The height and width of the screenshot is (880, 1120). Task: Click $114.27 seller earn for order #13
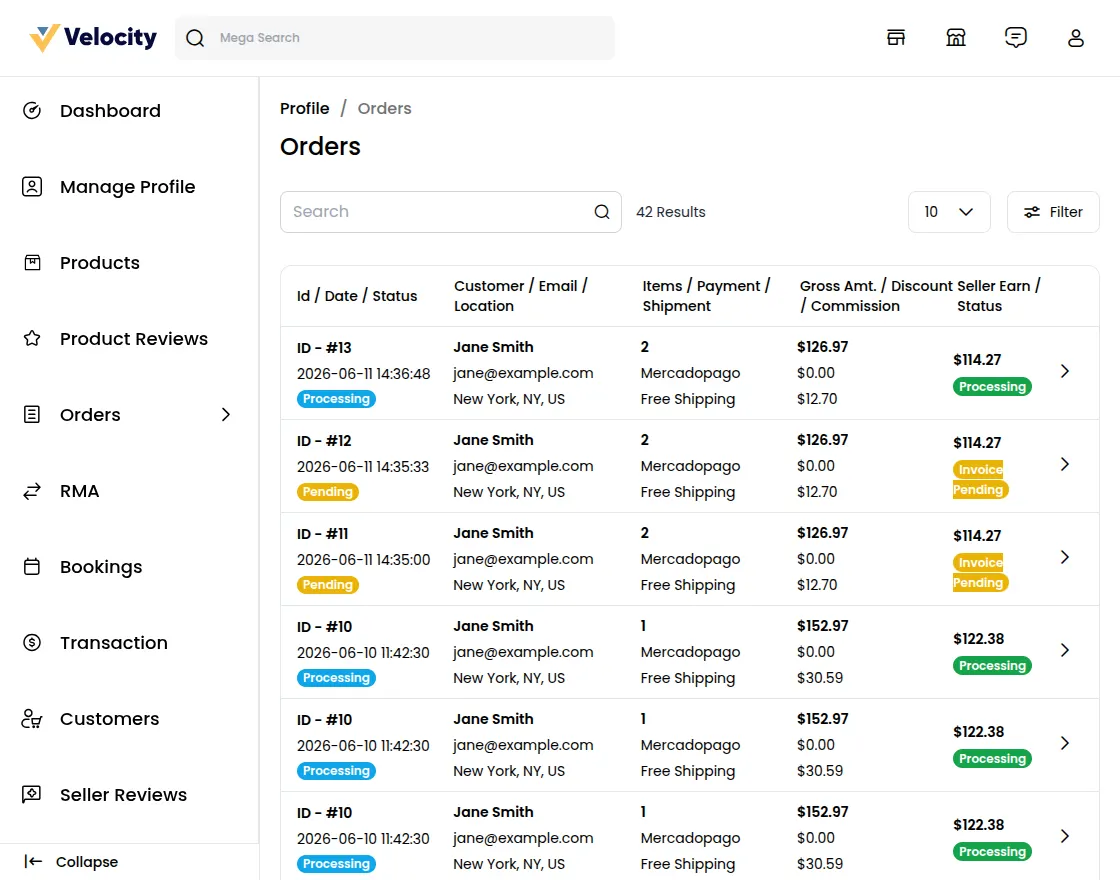point(977,359)
